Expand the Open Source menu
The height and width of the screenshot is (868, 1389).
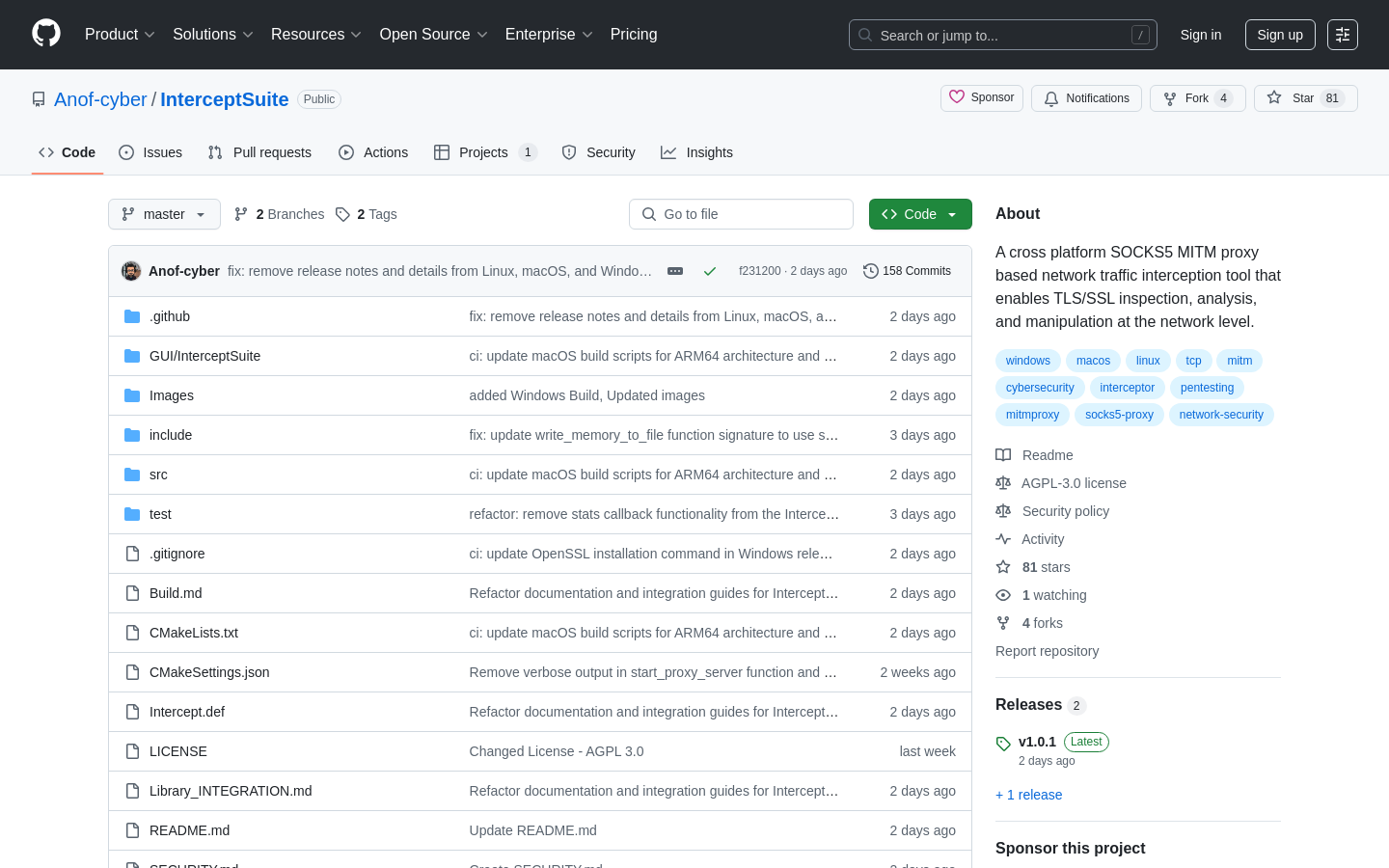click(x=434, y=35)
